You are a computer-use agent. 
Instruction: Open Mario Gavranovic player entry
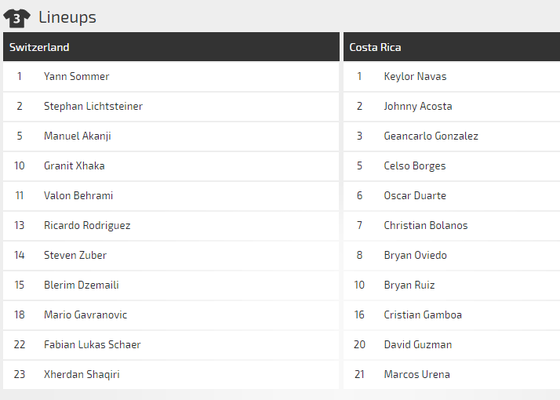[171, 315]
